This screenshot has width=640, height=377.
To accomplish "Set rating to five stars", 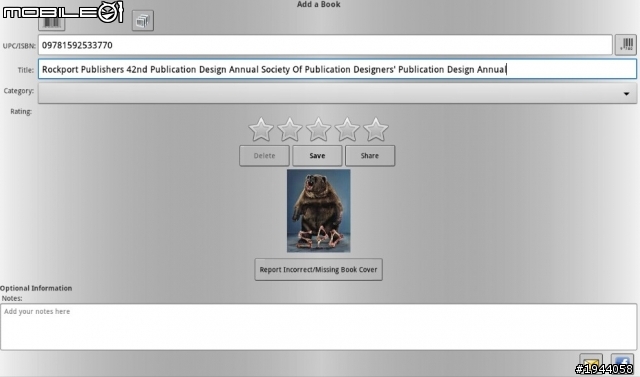I will (x=376, y=129).
